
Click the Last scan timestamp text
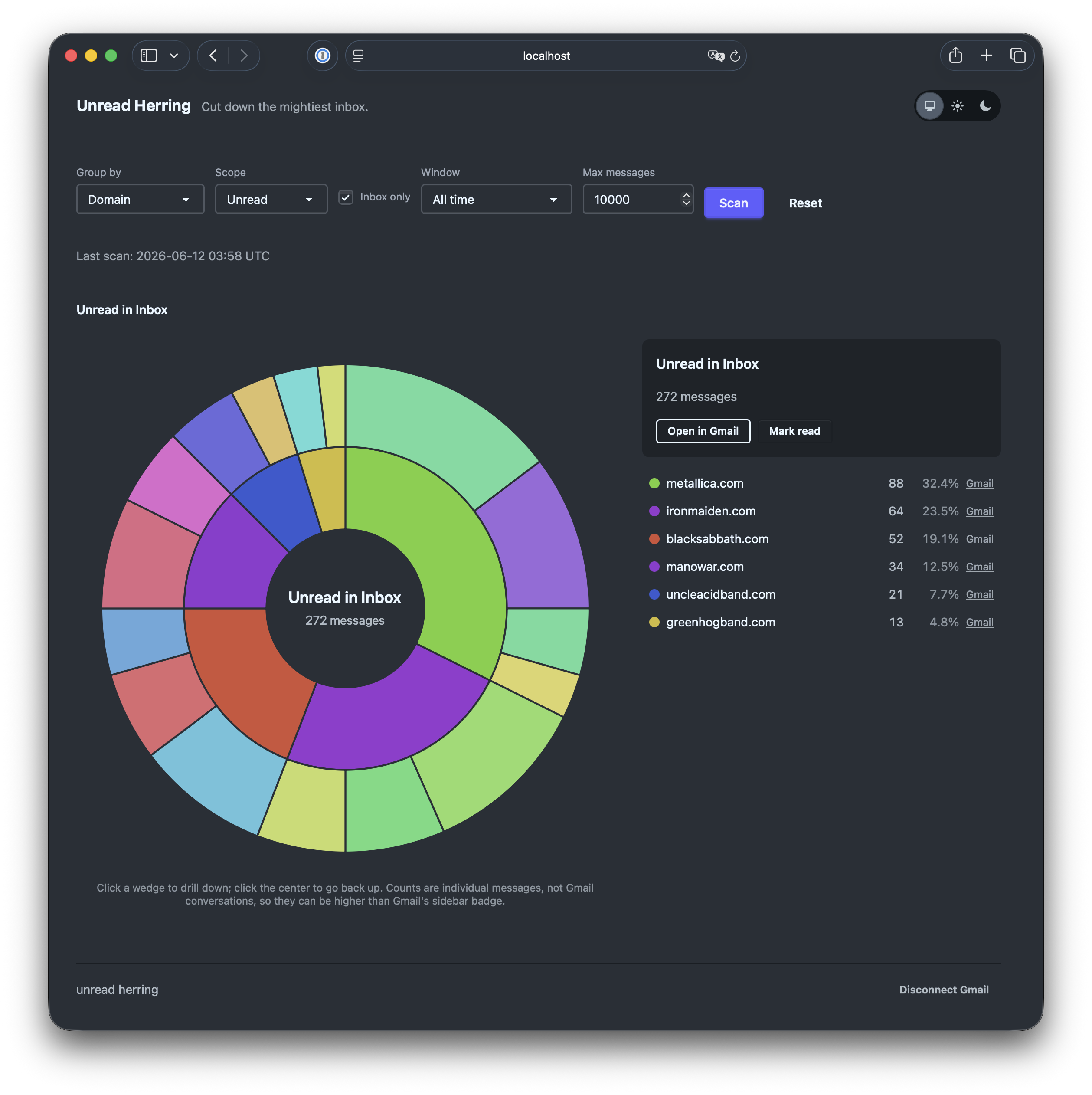point(173,256)
